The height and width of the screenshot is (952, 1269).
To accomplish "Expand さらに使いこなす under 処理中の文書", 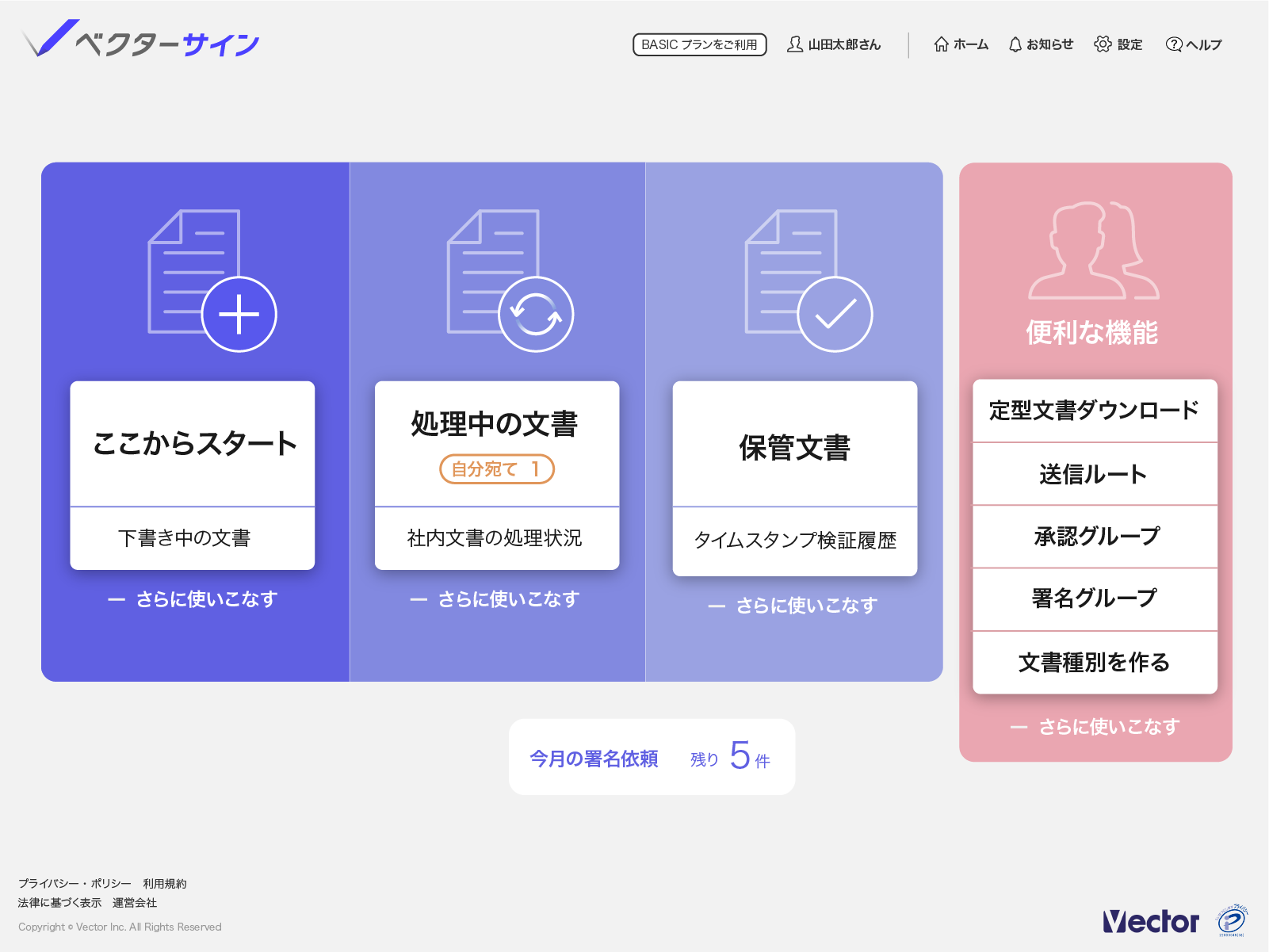I will (x=495, y=599).
